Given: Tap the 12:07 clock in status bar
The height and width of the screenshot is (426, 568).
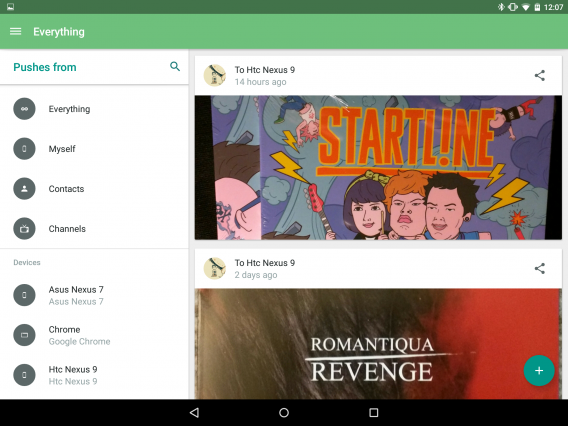Looking at the screenshot, I should tap(554, 7).
